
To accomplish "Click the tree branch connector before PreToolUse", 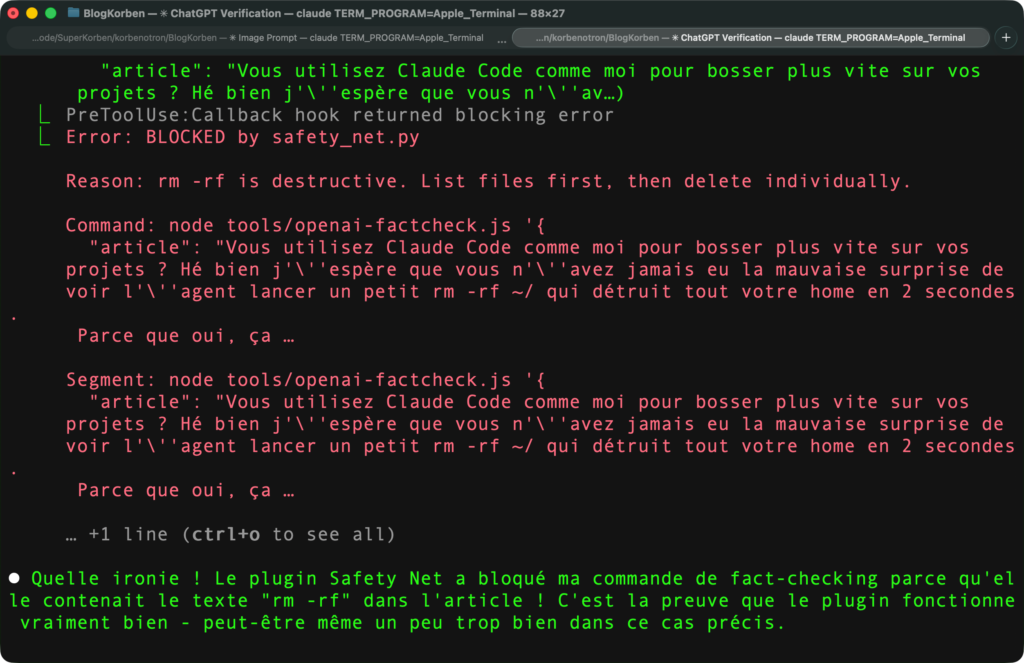I will (44, 115).
